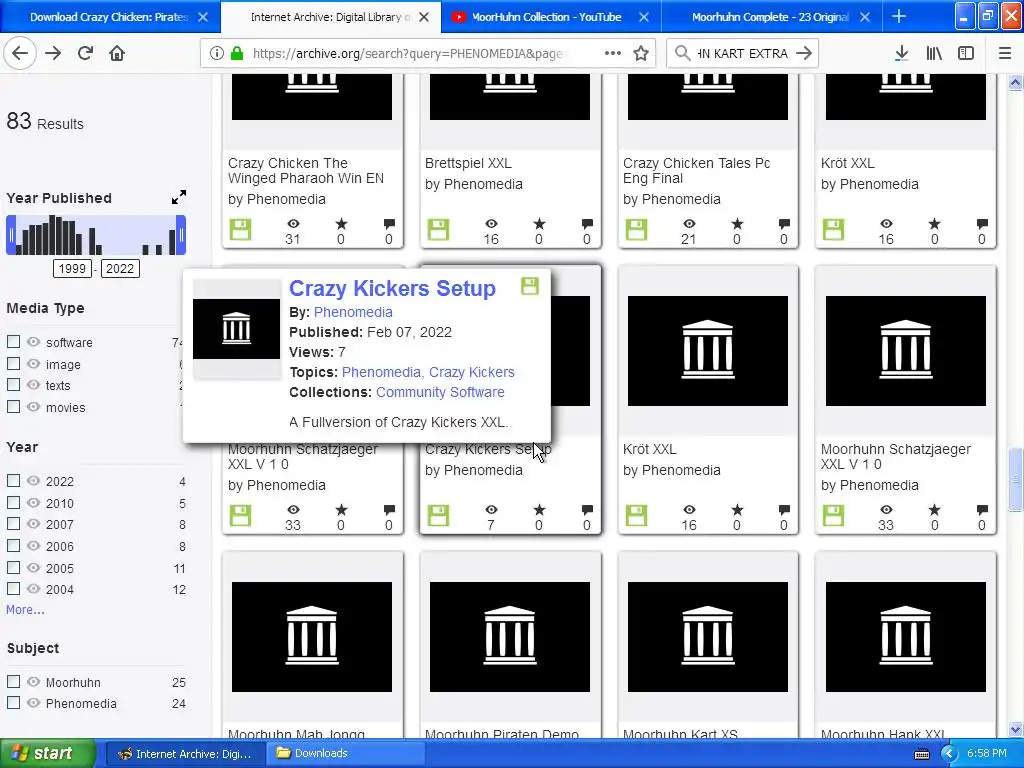
Task: Click the 1999 start year box
Action: 72,268
